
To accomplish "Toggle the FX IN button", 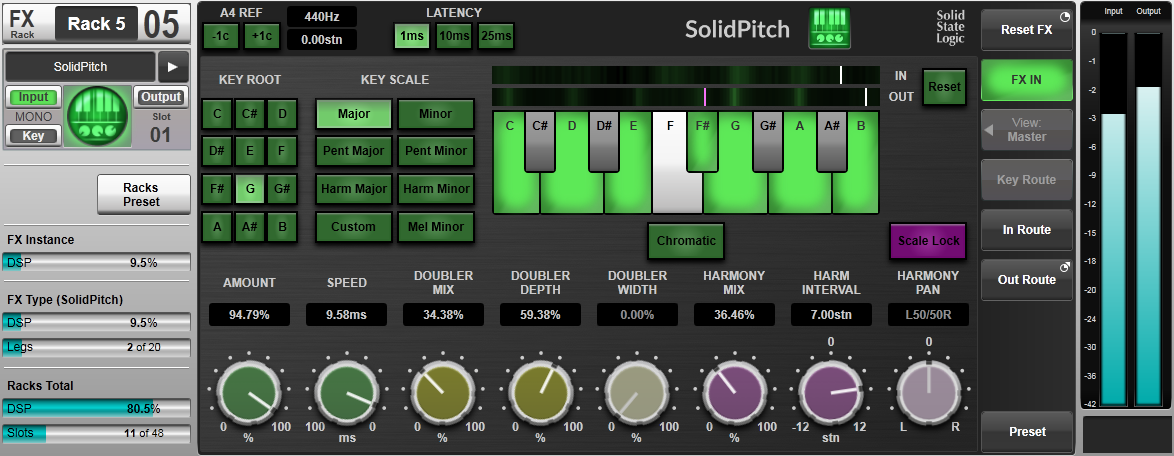I will coord(1027,80).
